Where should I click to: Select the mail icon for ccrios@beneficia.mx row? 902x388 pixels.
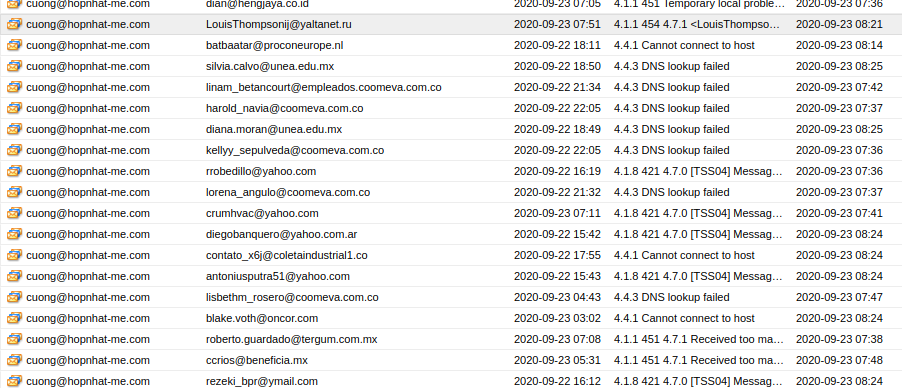coord(14,360)
